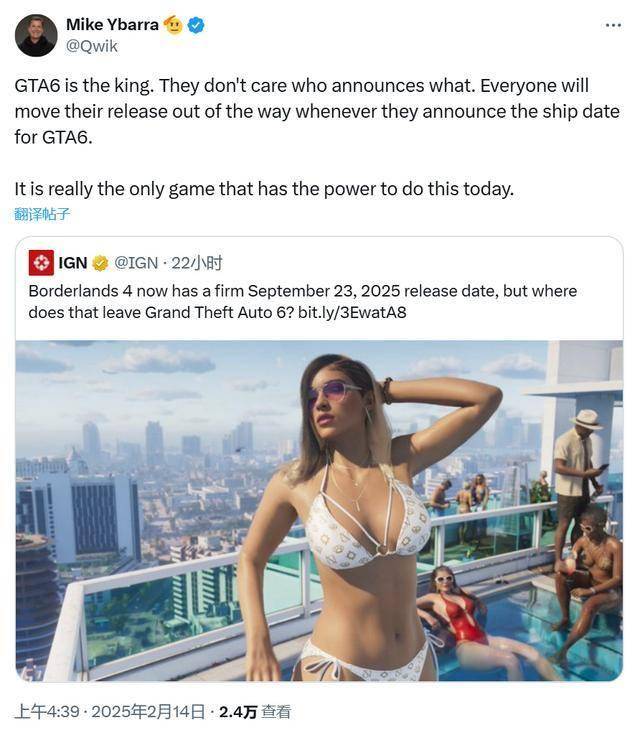Click the post timestamp 上午4:39
The image size is (640, 738).
tap(47, 712)
